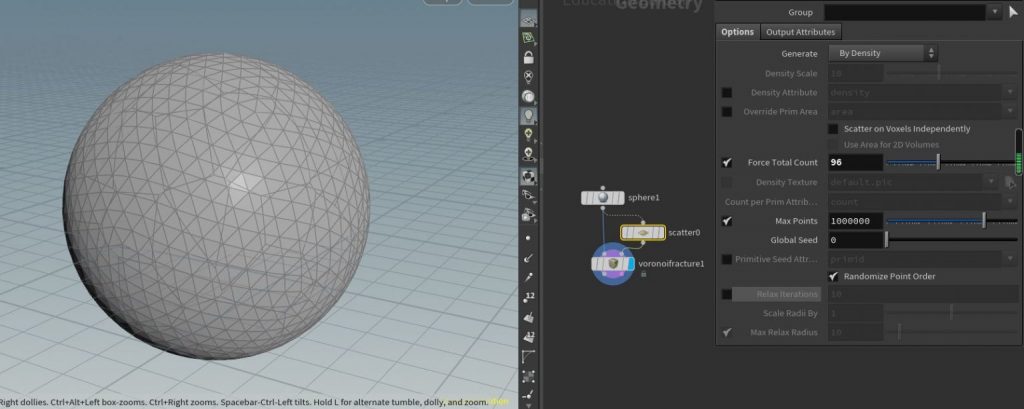
Task: Select the no lighting crossed bulb icon
Action: tap(528, 77)
